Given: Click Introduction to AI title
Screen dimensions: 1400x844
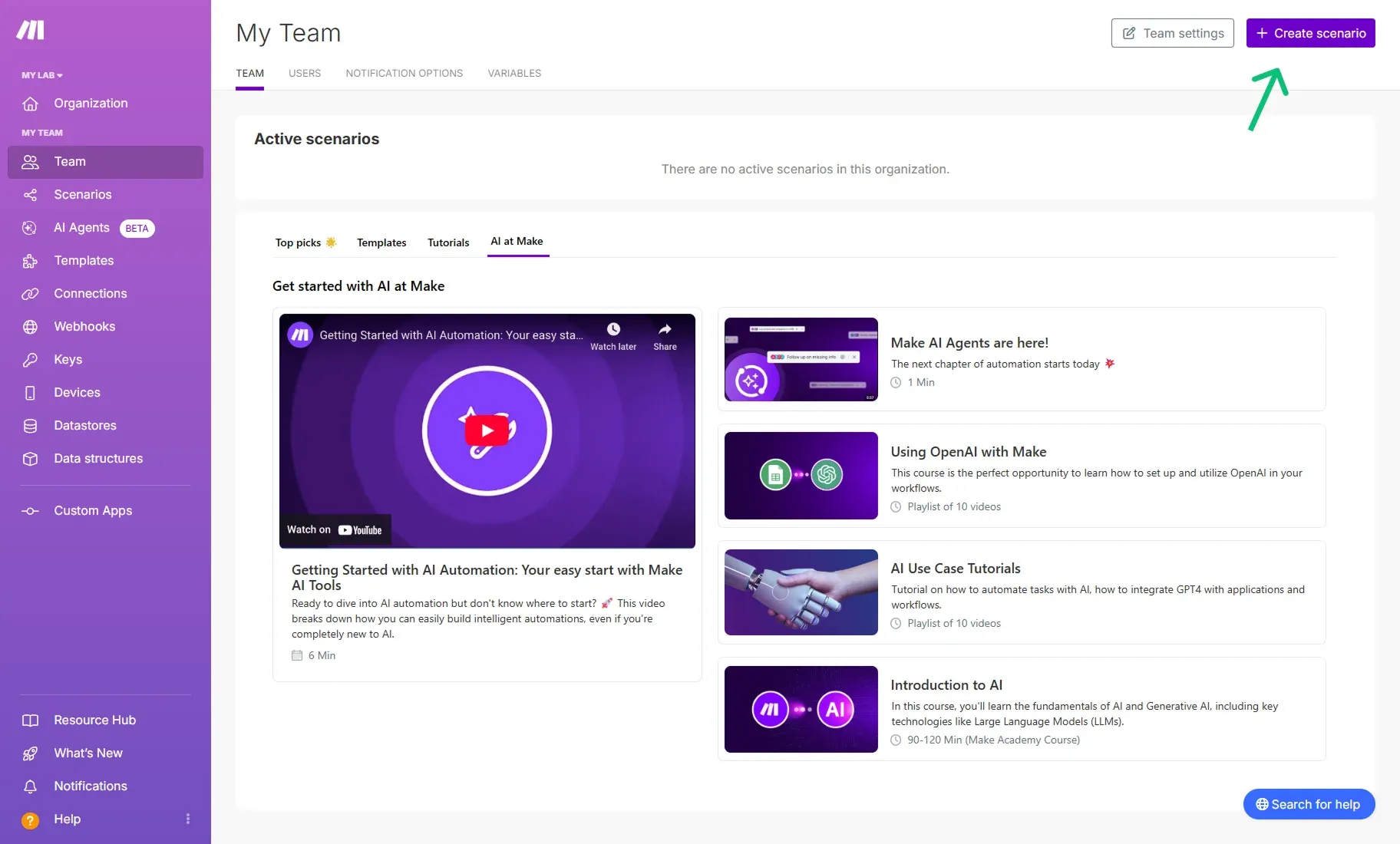Looking at the screenshot, I should (x=946, y=685).
